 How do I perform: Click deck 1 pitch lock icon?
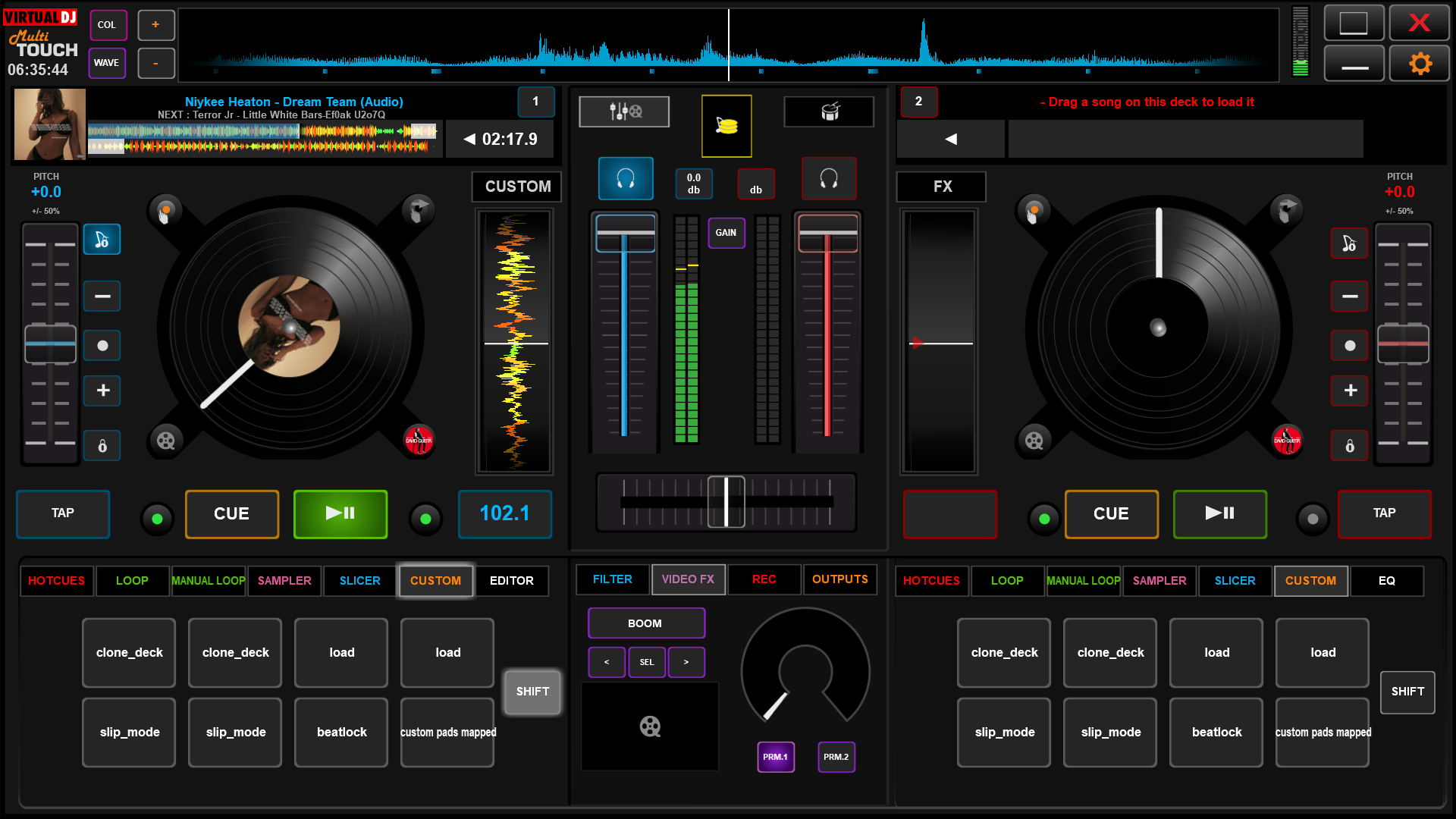tap(102, 445)
